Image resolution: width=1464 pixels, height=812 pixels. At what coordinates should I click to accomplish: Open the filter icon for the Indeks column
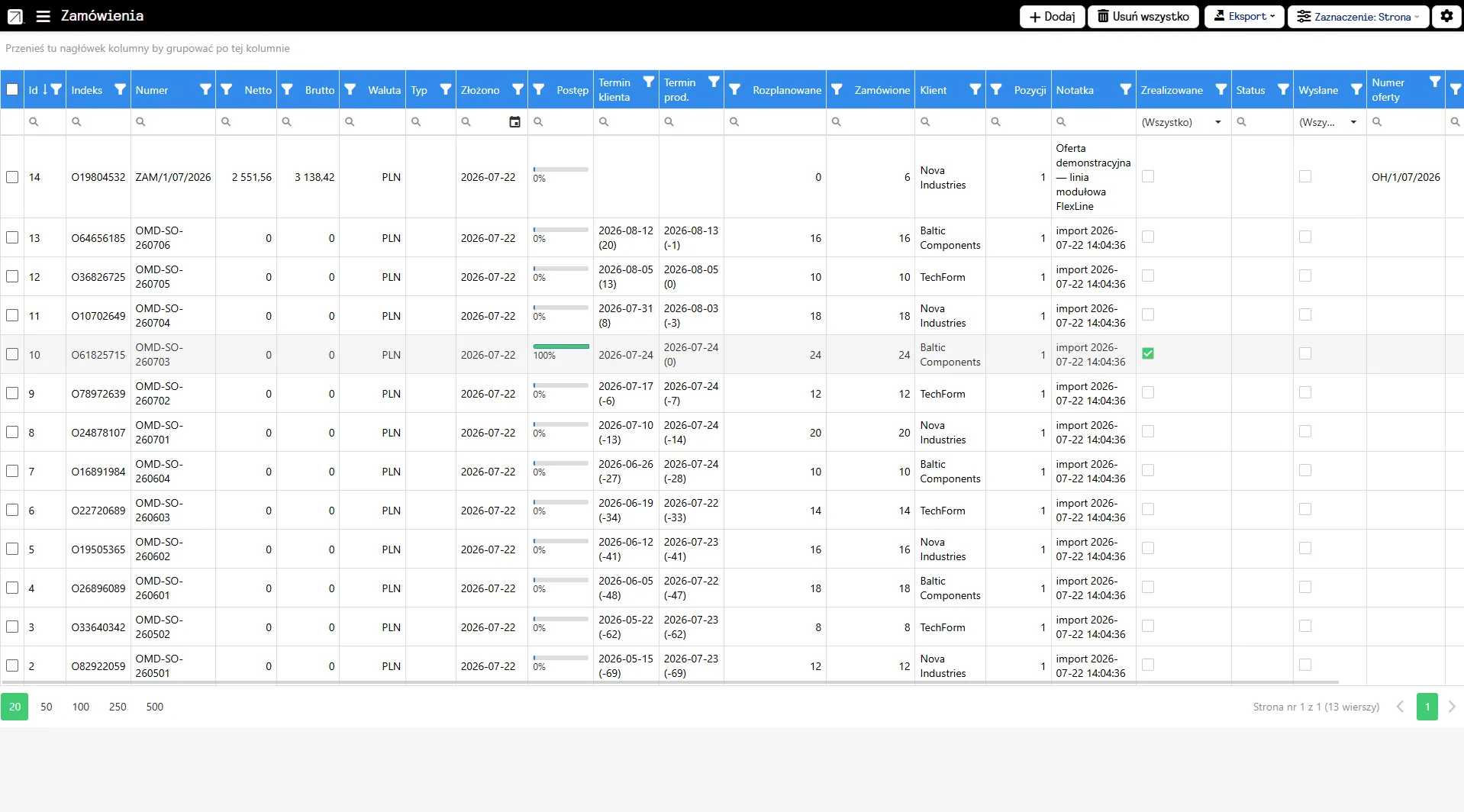pyautogui.click(x=120, y=89)
